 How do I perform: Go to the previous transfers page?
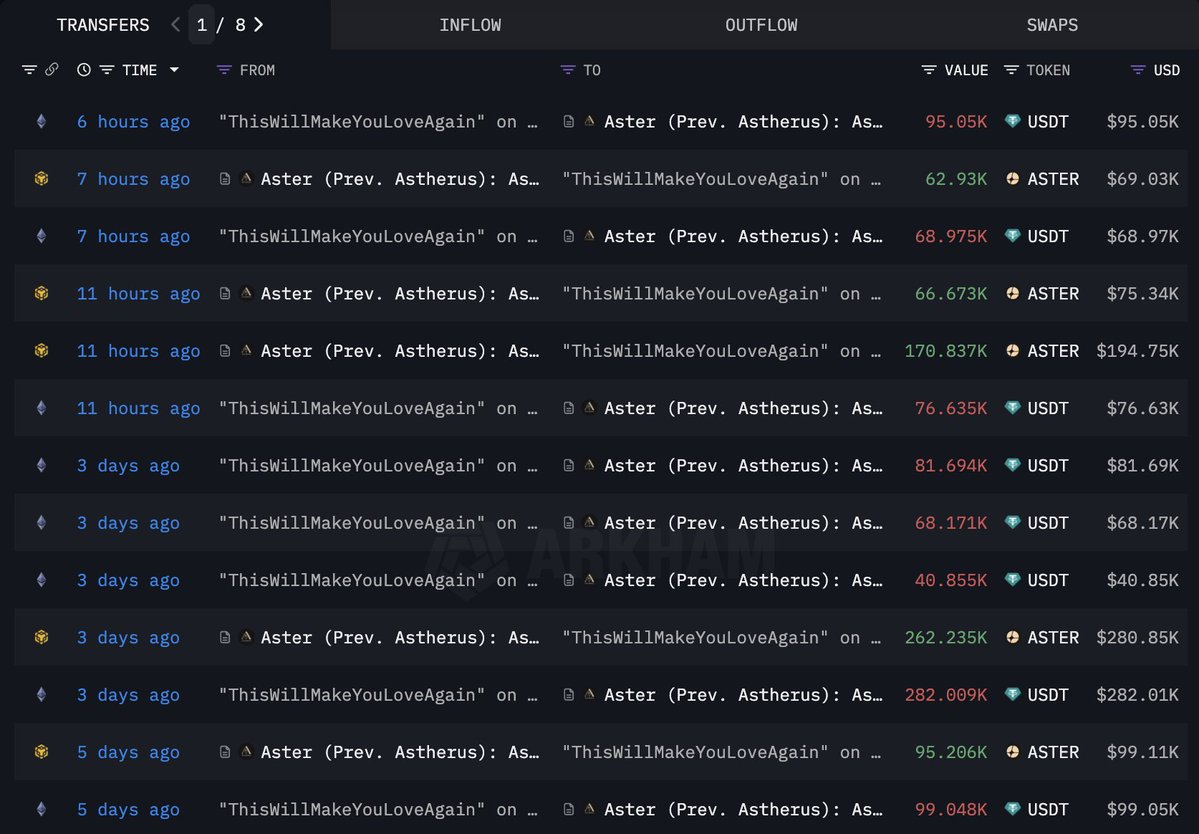tap(176, 25)
